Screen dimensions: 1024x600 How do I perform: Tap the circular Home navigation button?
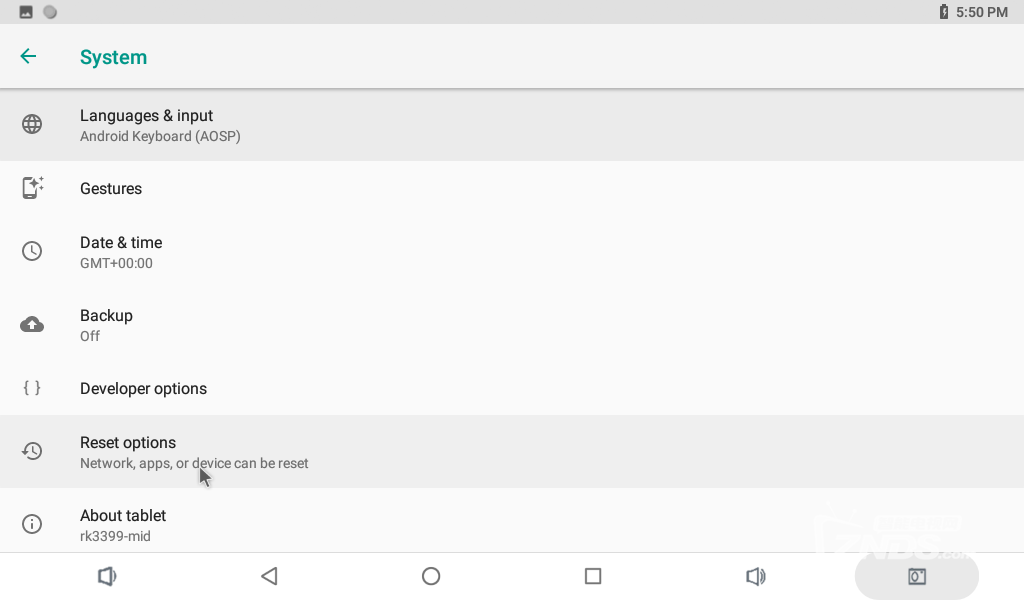click(x=431, y=576)
